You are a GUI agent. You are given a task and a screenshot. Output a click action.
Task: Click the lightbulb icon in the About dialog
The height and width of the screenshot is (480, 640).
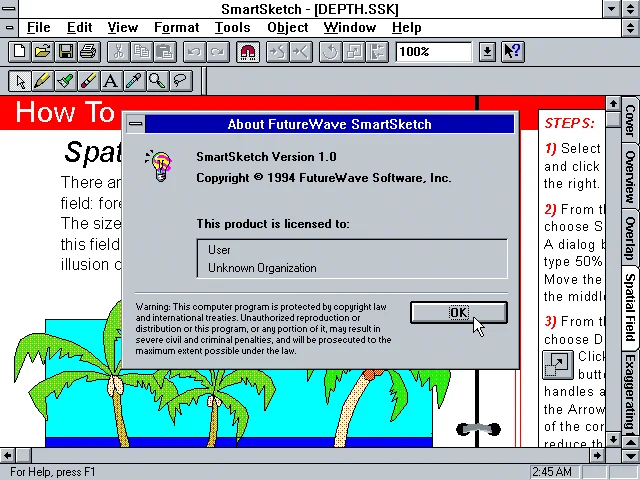(x=159, y=165)
